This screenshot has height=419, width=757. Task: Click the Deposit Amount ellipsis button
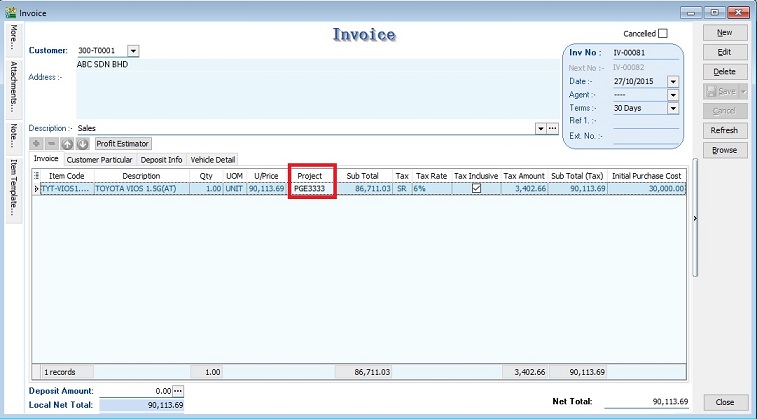point(179,390)
